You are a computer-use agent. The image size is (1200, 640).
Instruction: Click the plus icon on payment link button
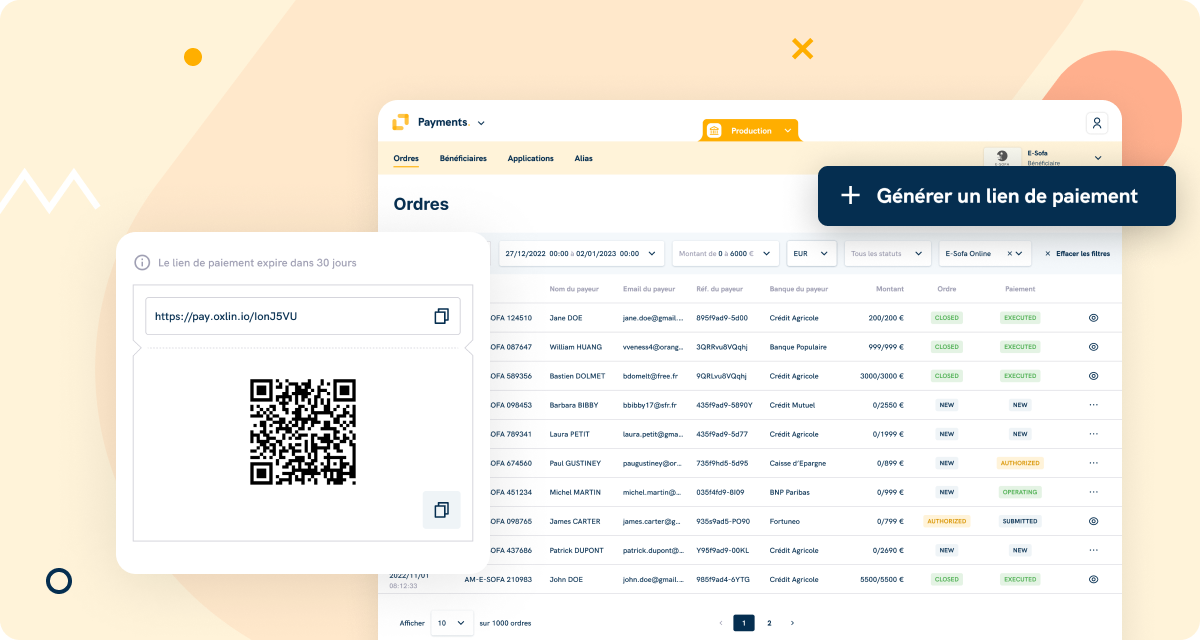click(x=850, y=196)
